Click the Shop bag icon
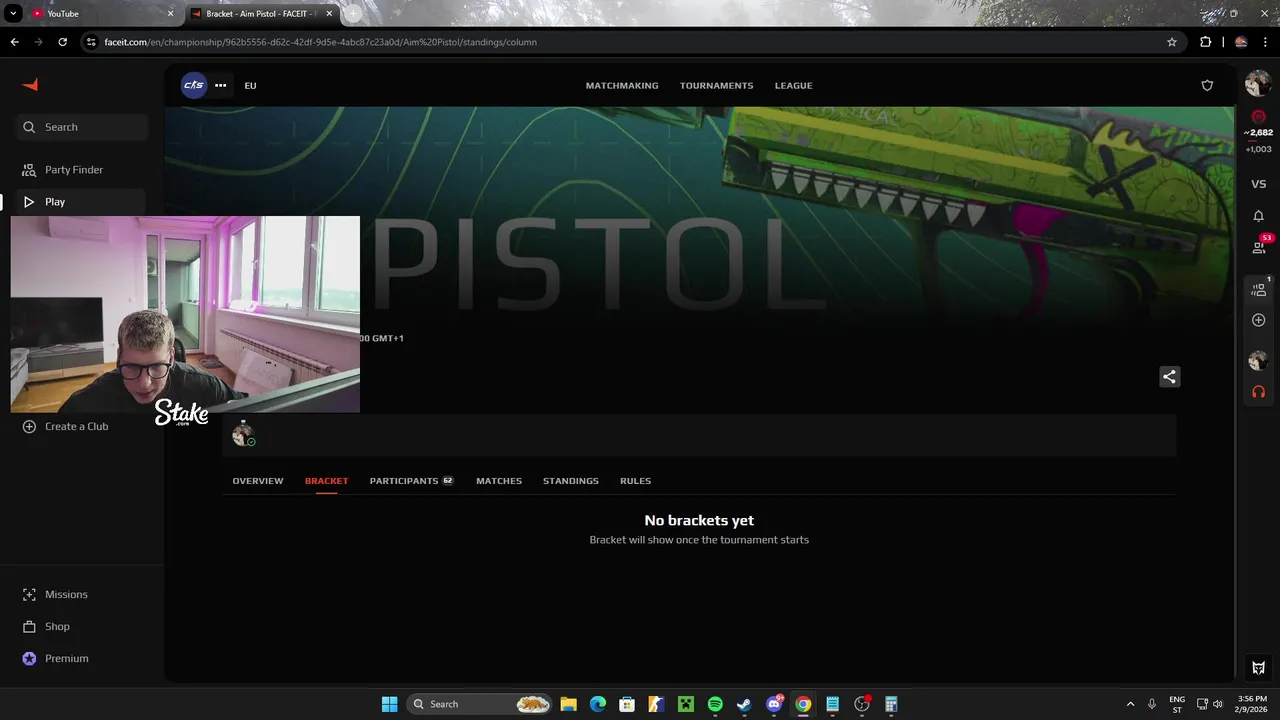 click(x=29, y=626)
